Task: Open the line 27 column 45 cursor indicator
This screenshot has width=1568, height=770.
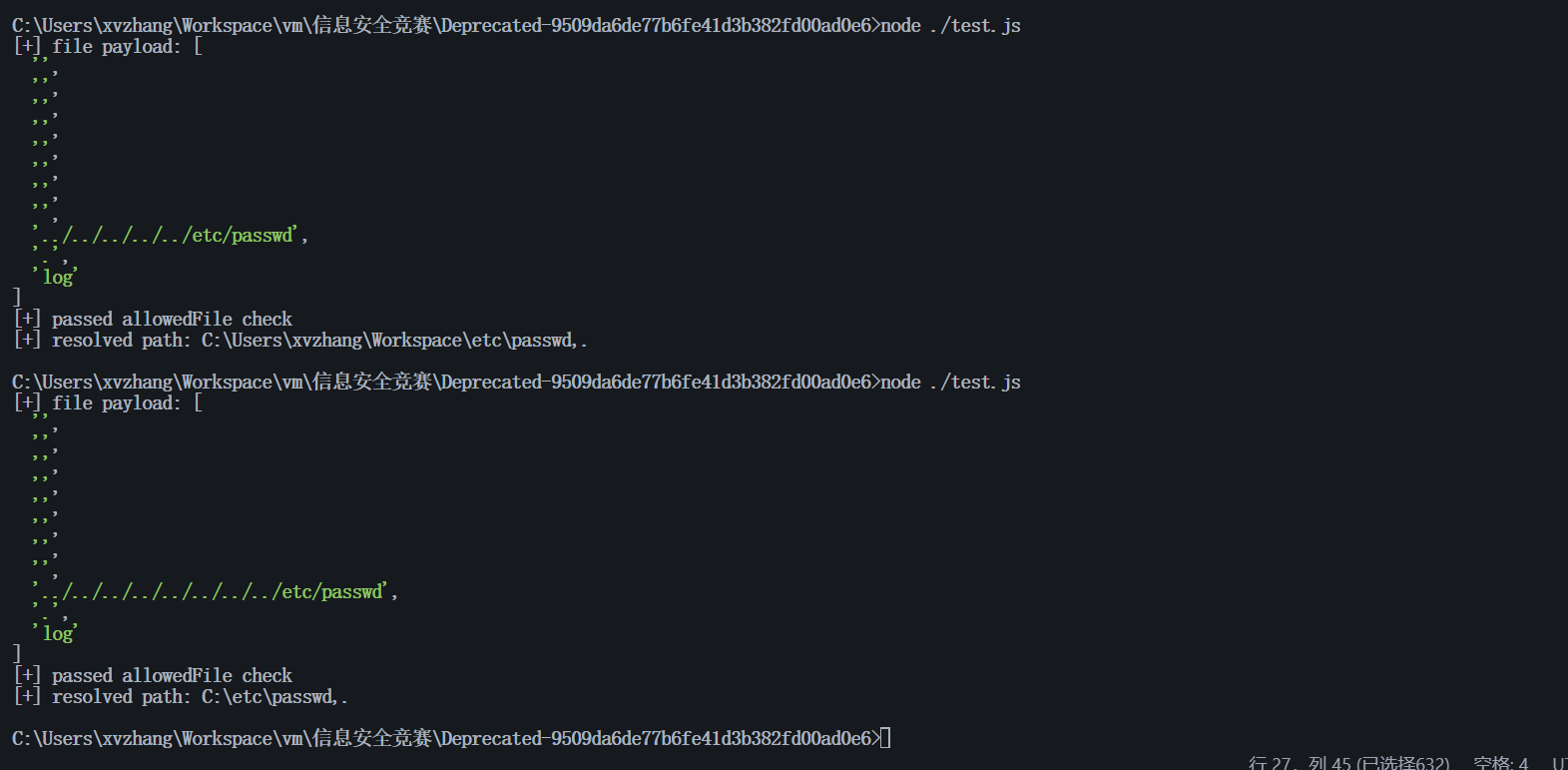Action: point(1348,763)
